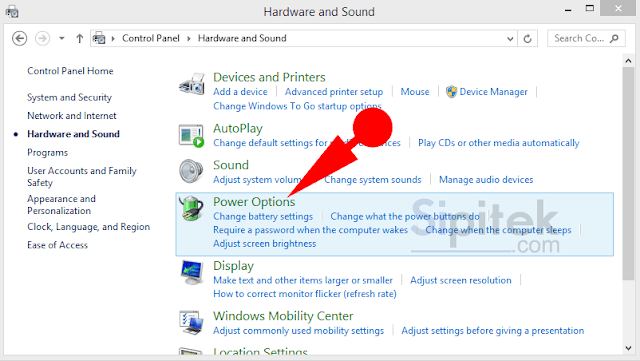The image size is (640, 361).
Task: Click the search magnifier icon
Action: [614, 38]
